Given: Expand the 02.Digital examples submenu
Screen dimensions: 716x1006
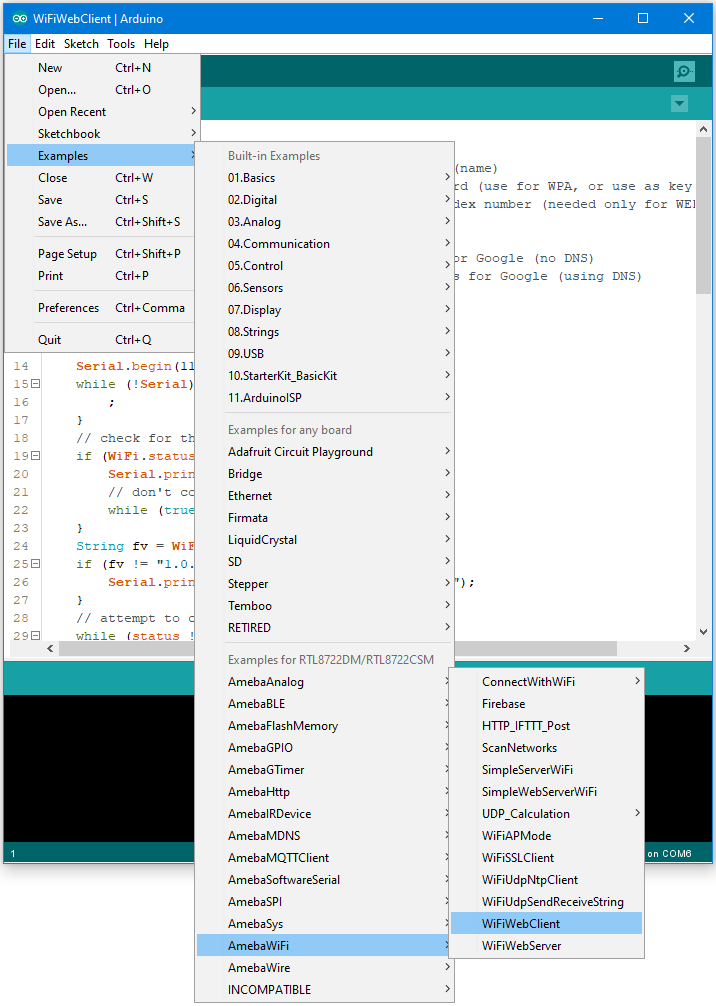Looking at the screenshot, I should [x=325, y=200].
